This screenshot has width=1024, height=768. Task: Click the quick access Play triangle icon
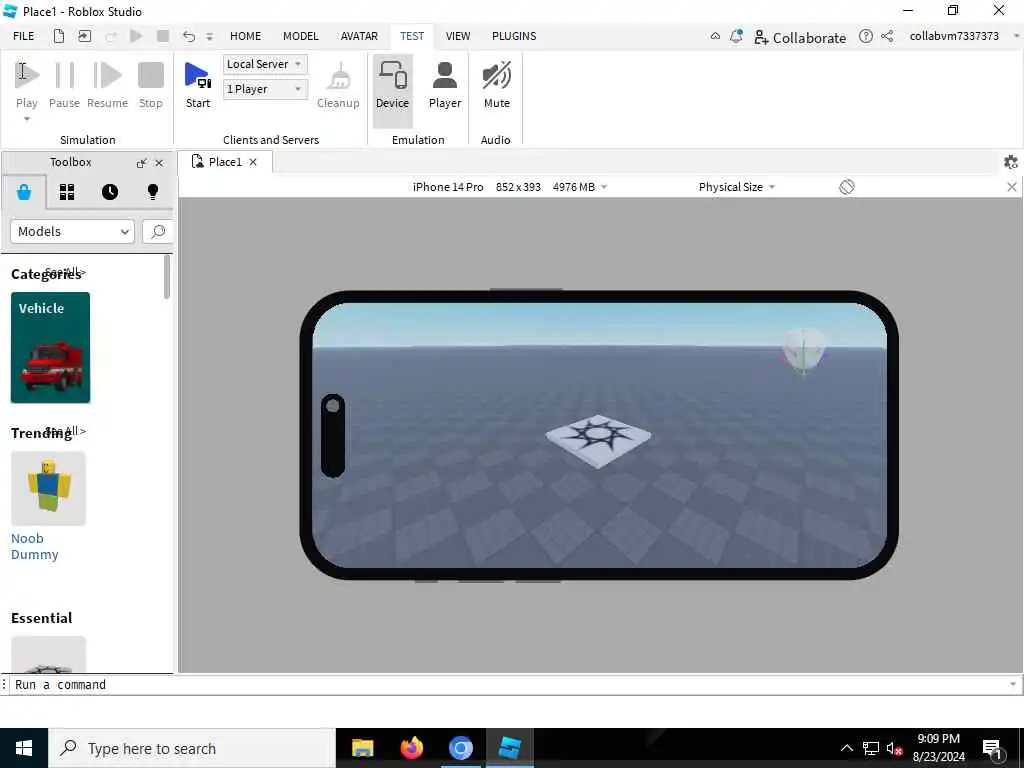[x=136, y=36]
